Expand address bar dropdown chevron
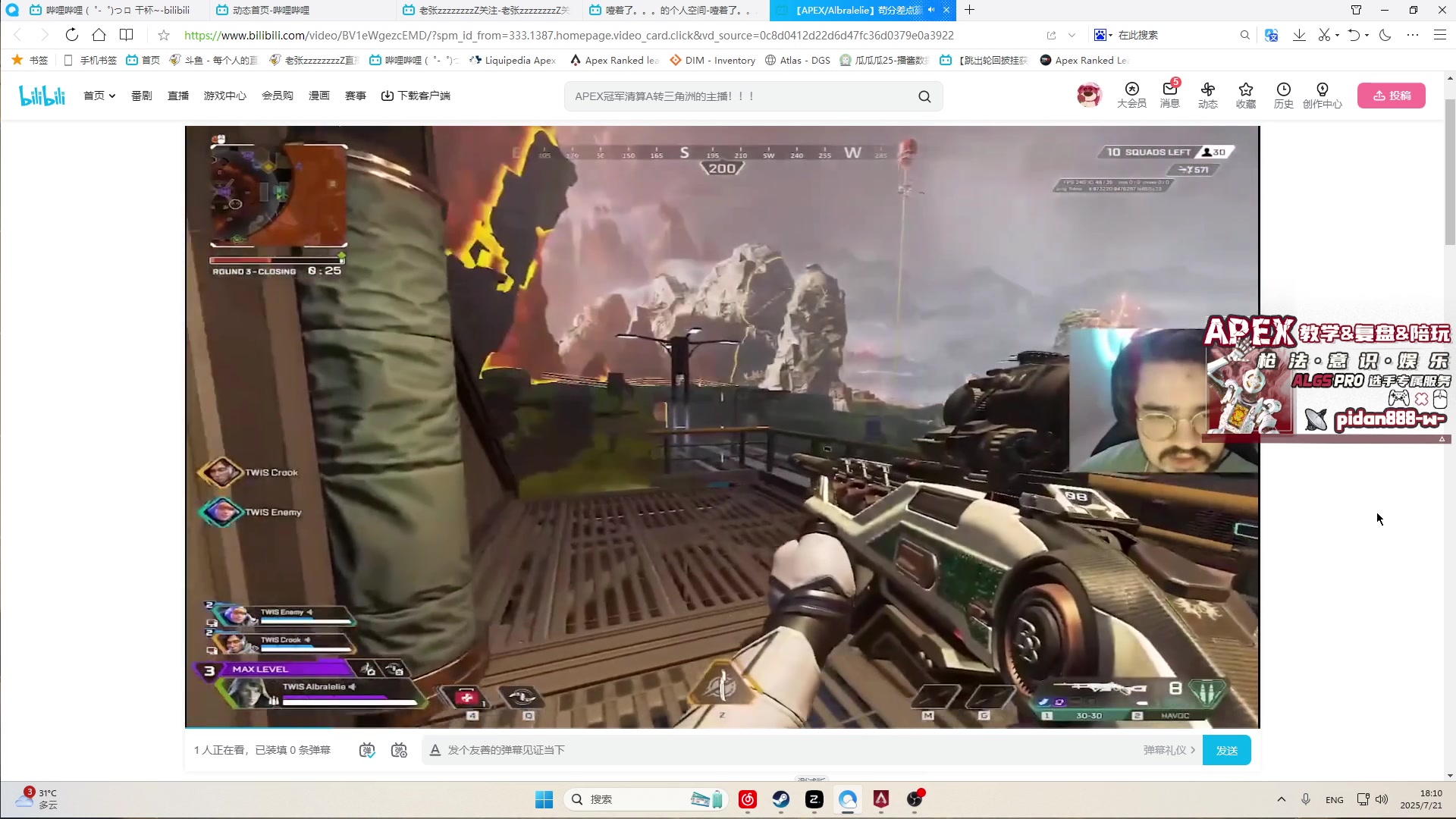 tap(1072, 35)
